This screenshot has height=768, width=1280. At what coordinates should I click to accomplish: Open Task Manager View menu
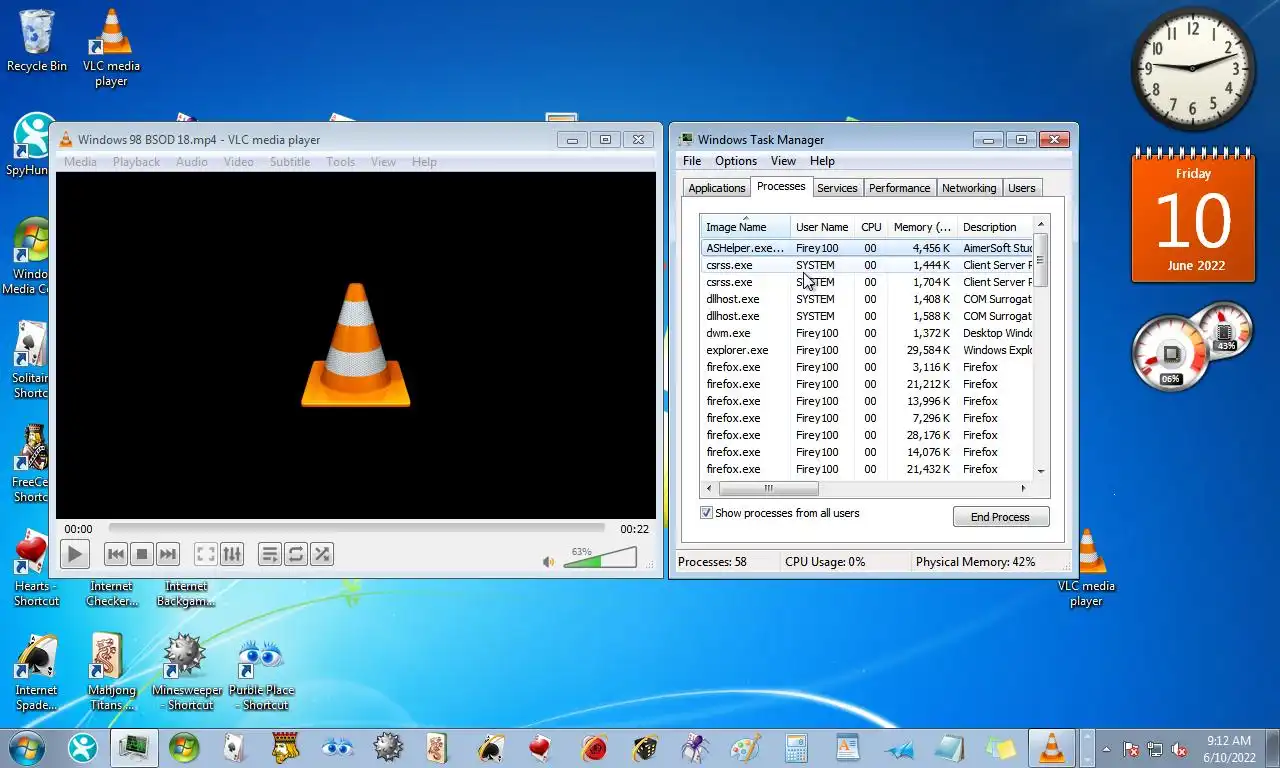click(x=783, y=161)
